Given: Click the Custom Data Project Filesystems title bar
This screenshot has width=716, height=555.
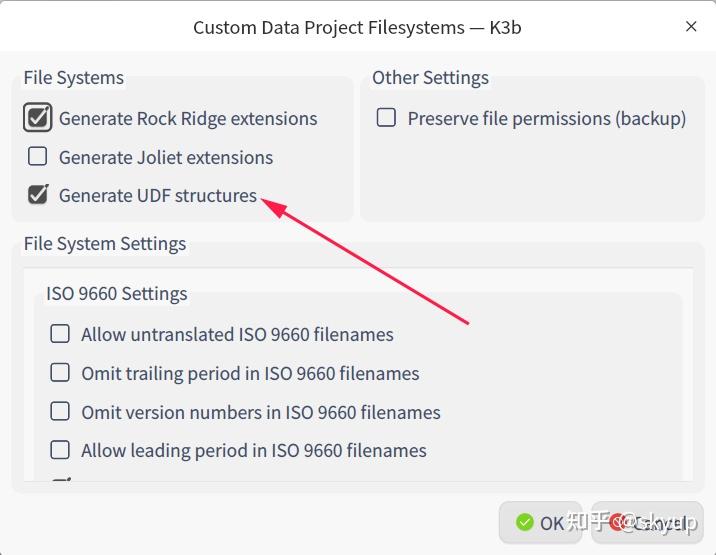Looking at the screenshot, I should (x=357, y=27).
